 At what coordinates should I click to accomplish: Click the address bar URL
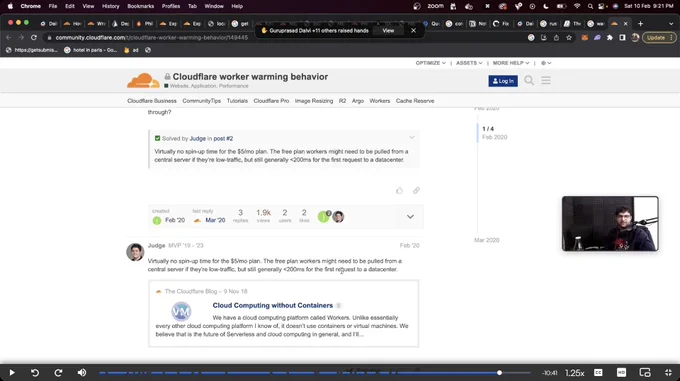coord(151,38)
